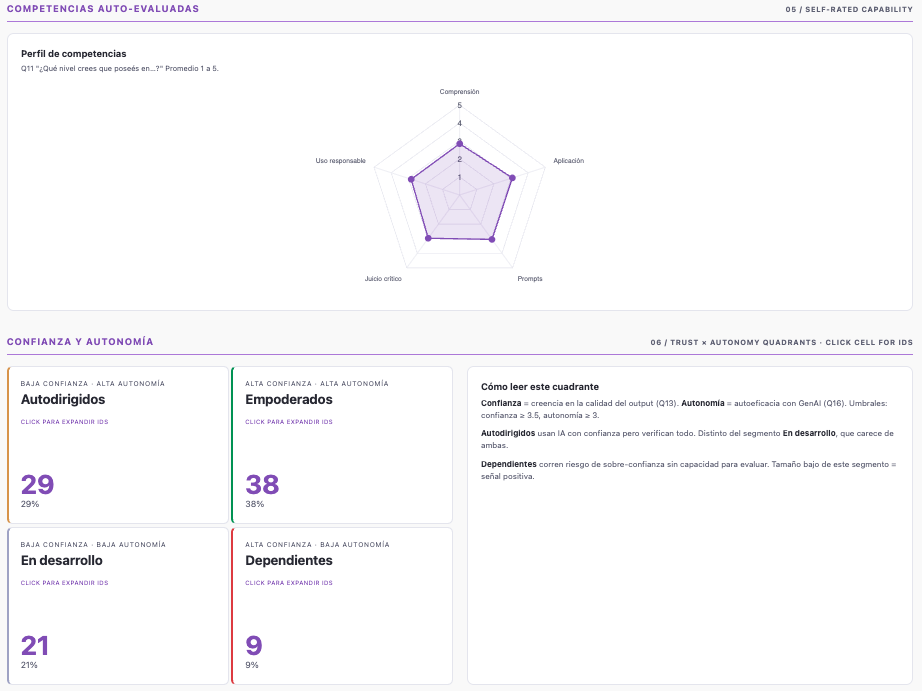The width and height of the screenshot is (922, 691).
Task: Click ALTA CONFIANZA · ALTA AUTONOMÍA label
Action: click(x=317, y=383)
